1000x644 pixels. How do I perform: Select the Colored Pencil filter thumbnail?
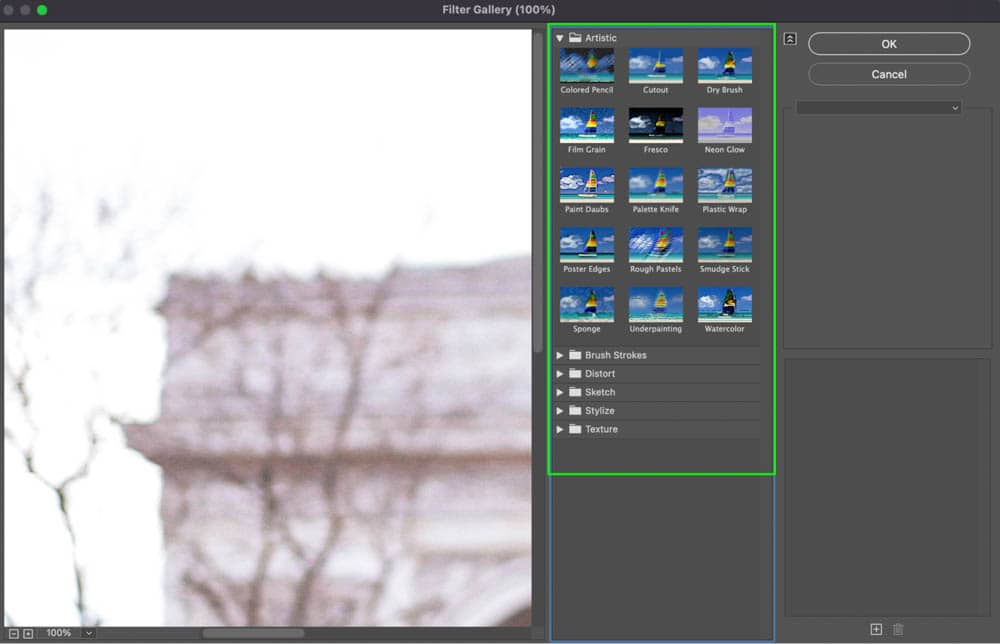point(587,66)
